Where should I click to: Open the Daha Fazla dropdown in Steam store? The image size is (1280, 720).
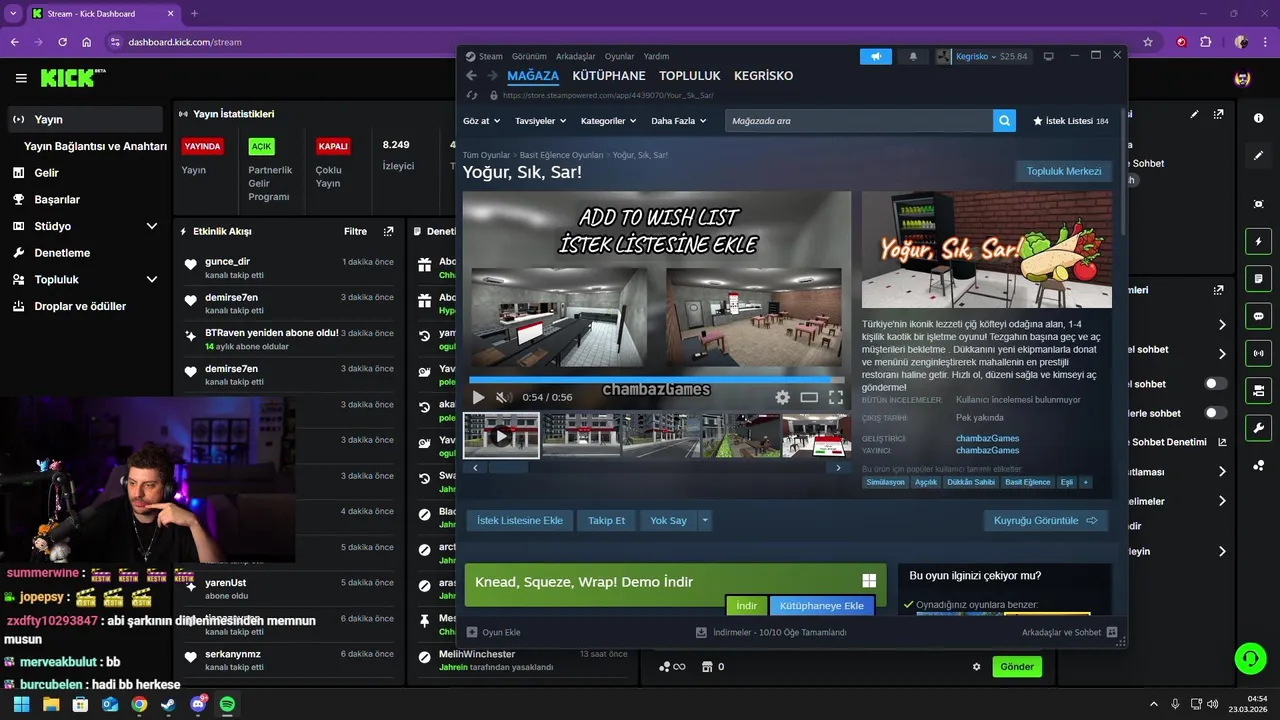point(679,121)
